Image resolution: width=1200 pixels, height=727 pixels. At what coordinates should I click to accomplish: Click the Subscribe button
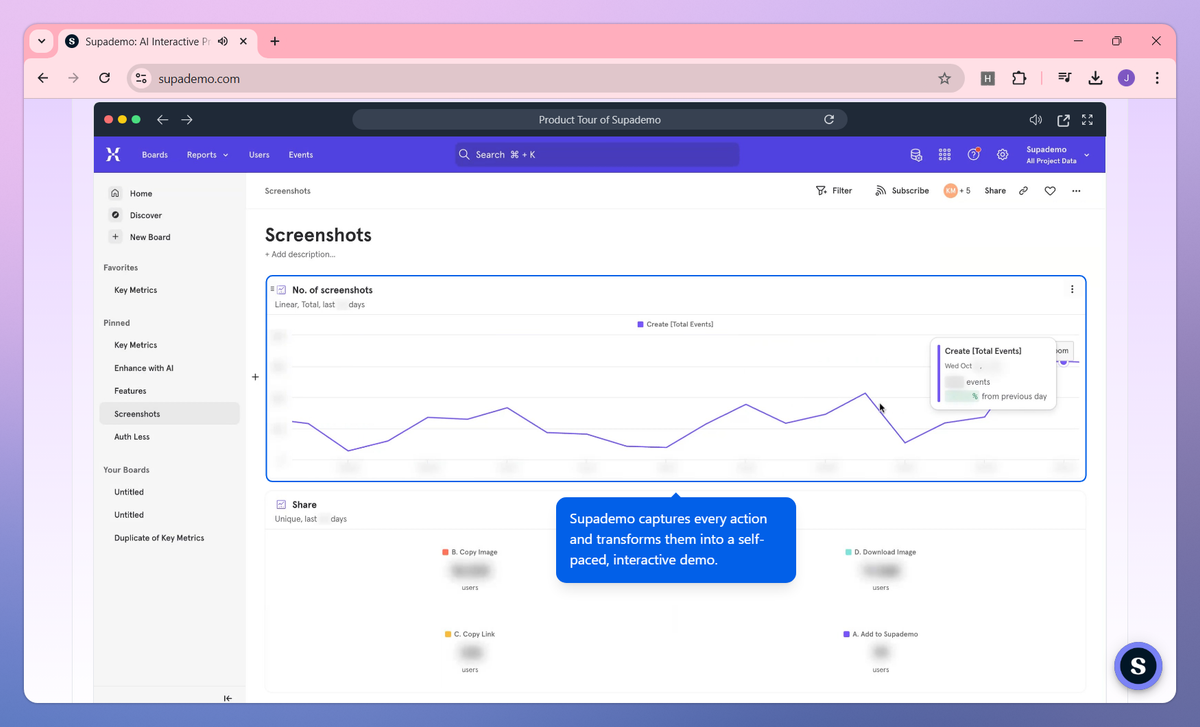tap(902, 191)
